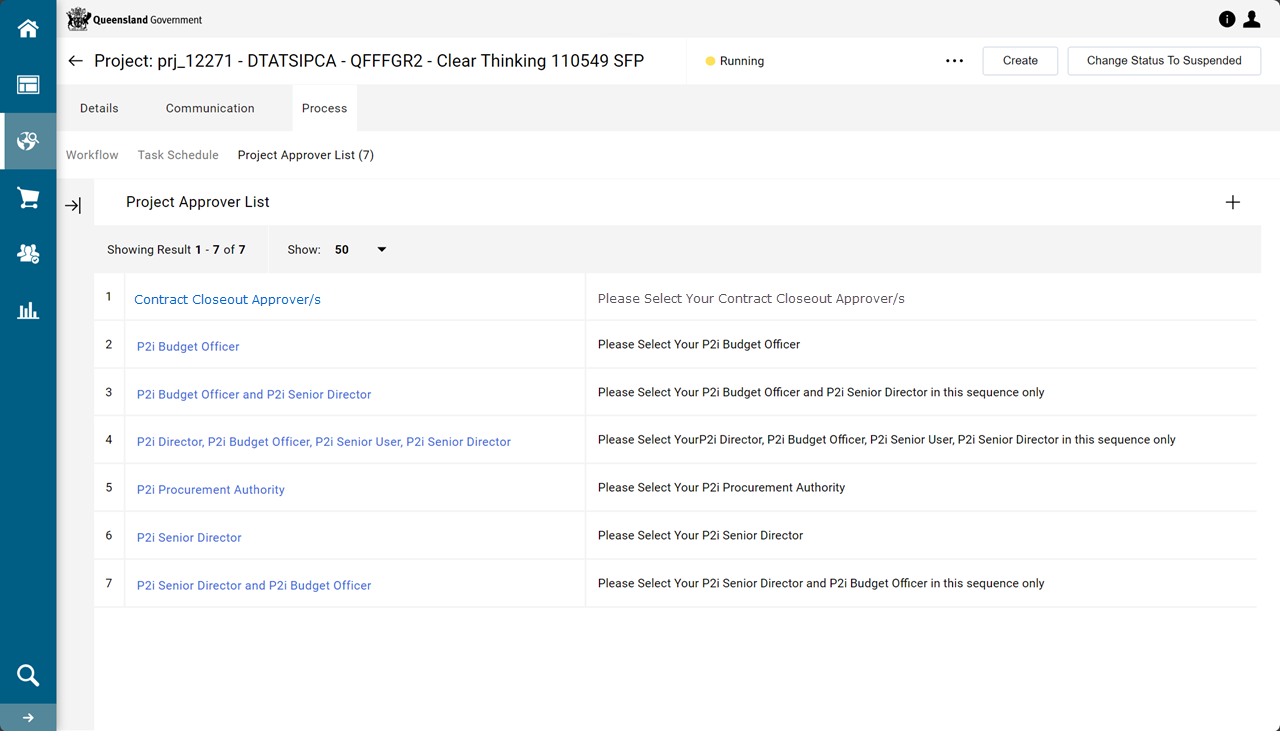
Task: Open the Show 50 results dropdown
Action: click(360, 250)
